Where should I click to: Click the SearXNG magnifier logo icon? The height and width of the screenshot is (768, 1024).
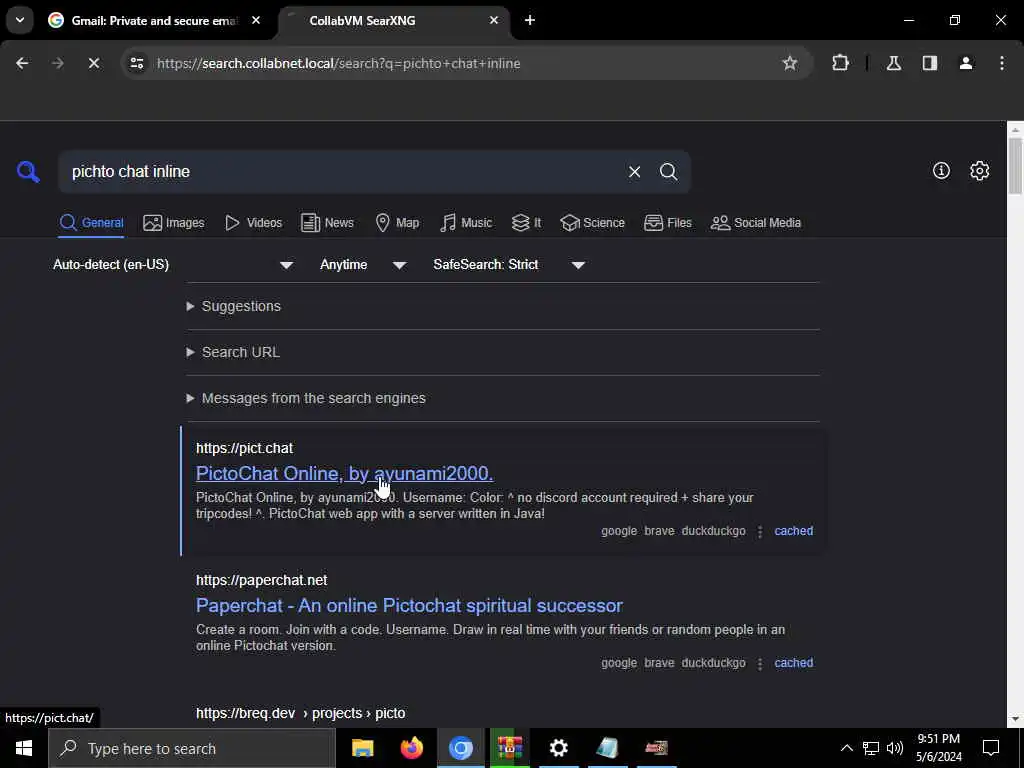click(28, 172)
